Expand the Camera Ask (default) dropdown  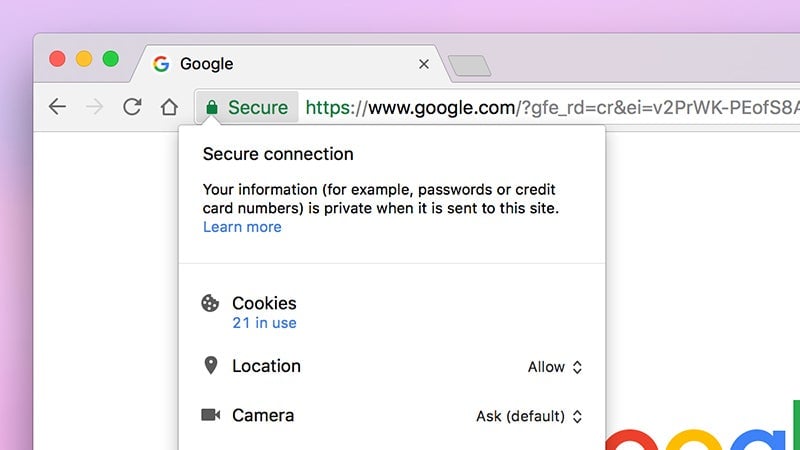tap(528, 416)
